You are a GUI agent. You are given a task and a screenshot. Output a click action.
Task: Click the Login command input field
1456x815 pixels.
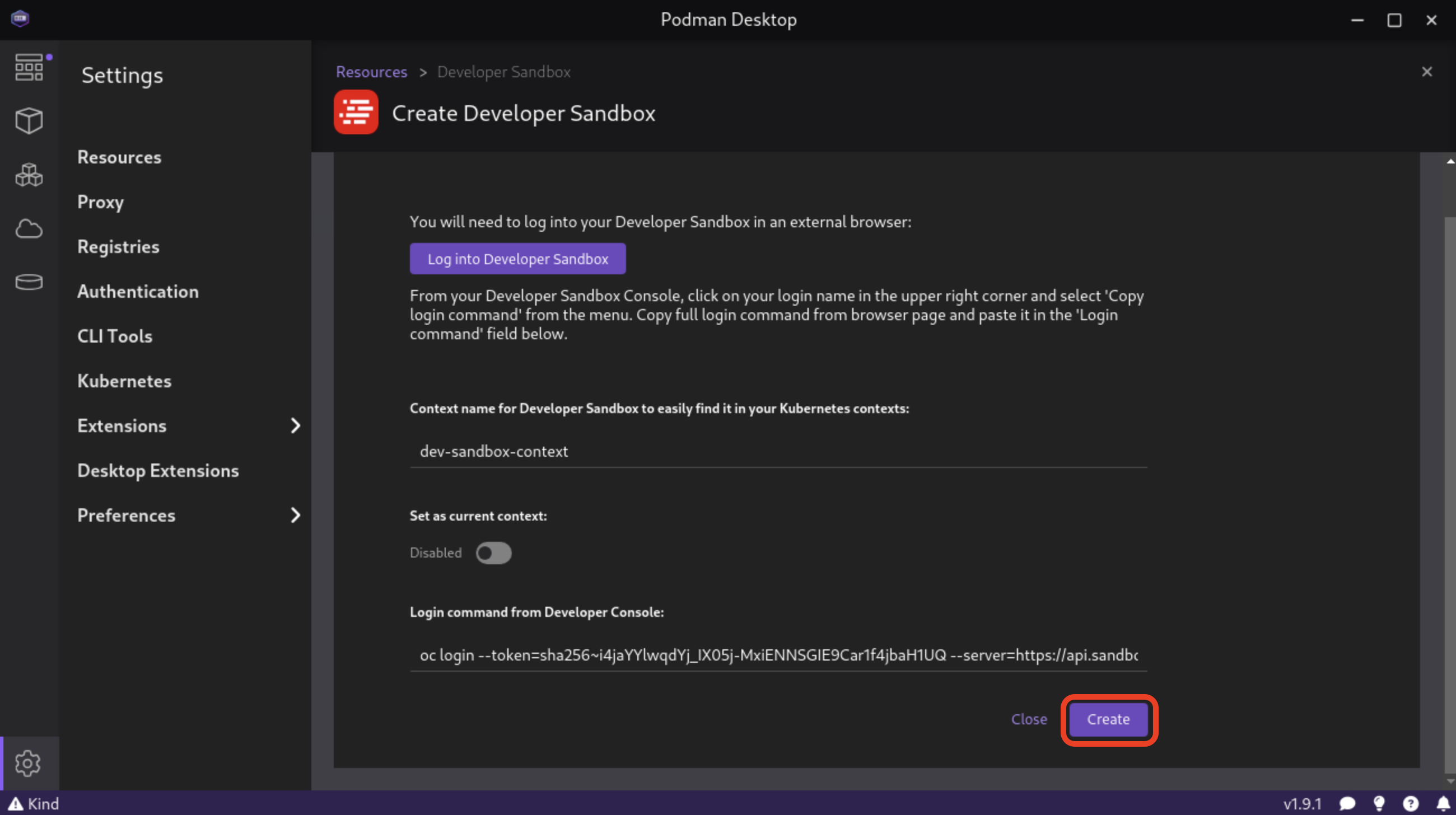(x=778, y=655)
